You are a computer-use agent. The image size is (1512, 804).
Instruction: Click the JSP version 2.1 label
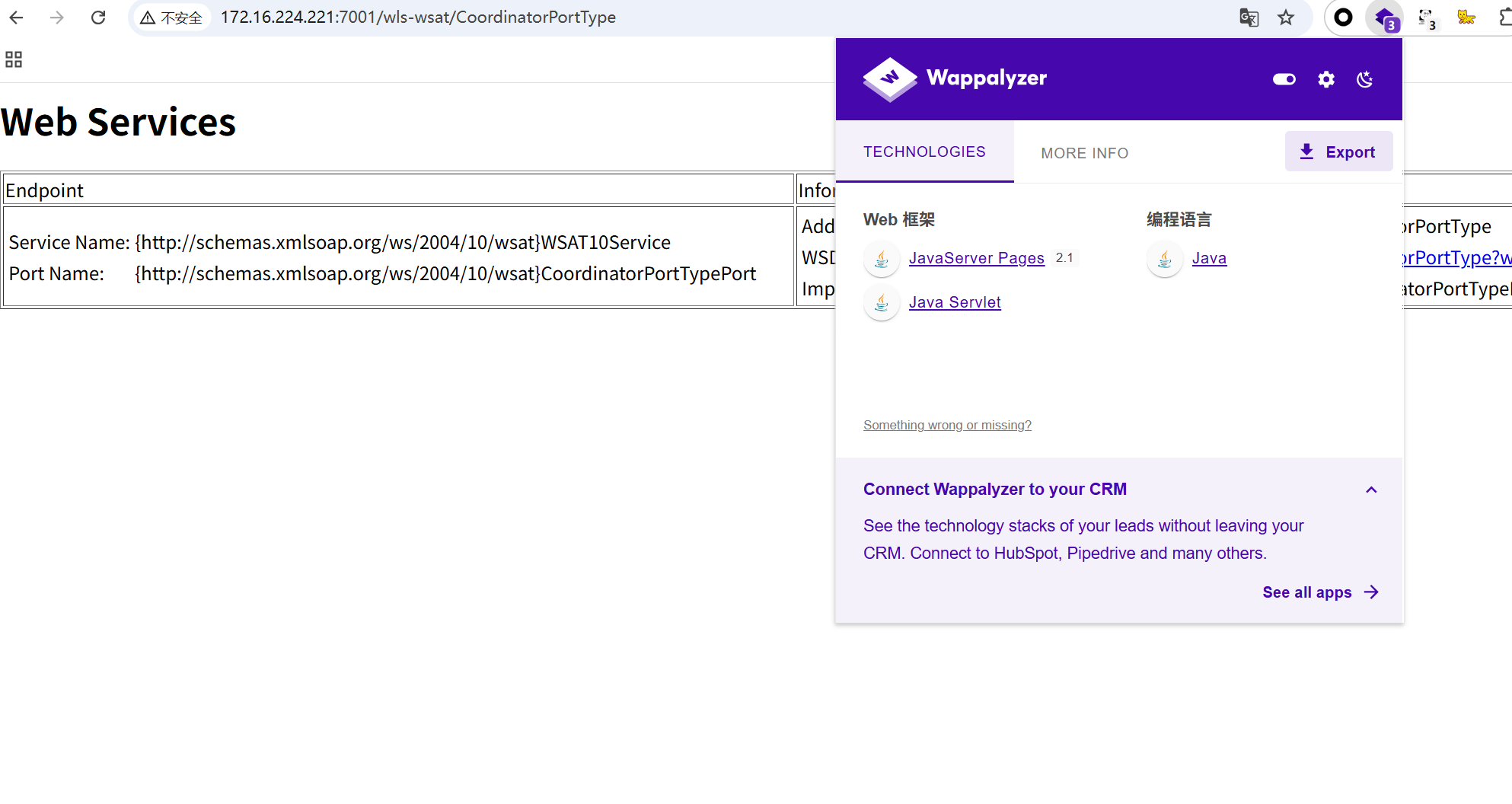[1064, 258]
